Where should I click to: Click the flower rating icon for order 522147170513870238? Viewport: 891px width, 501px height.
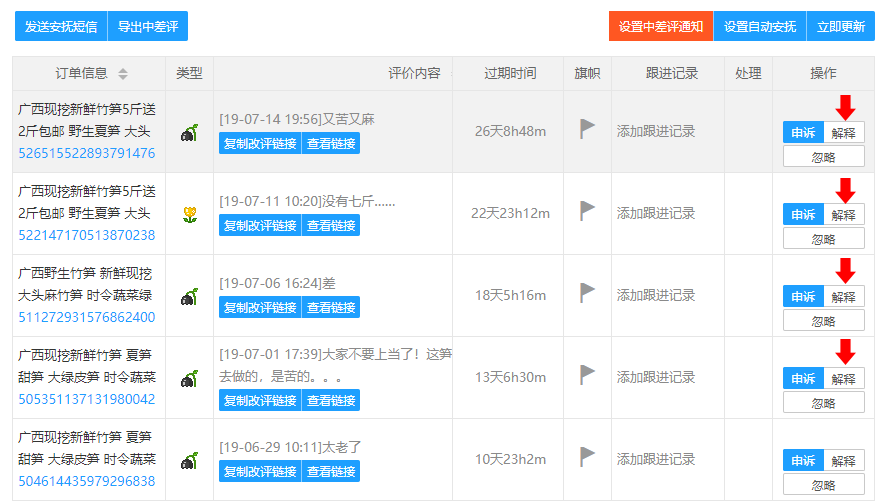pyautogui.click(x=190, y=215)
